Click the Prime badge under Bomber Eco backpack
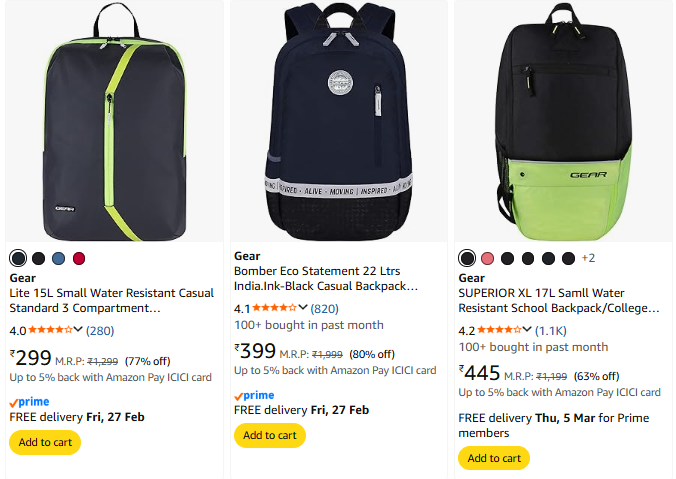The image size is (676, 479). click(254, 395)
